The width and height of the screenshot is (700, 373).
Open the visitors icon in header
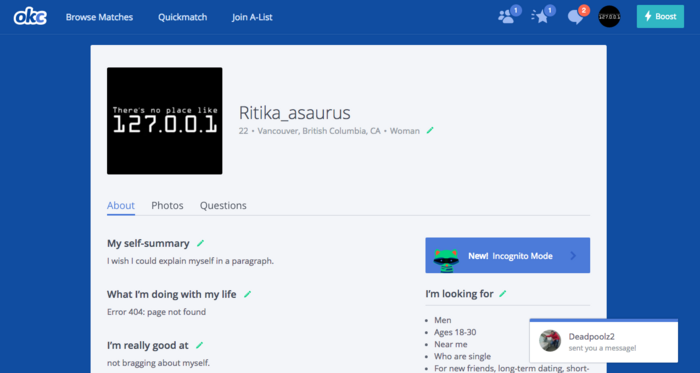point(506,17)
